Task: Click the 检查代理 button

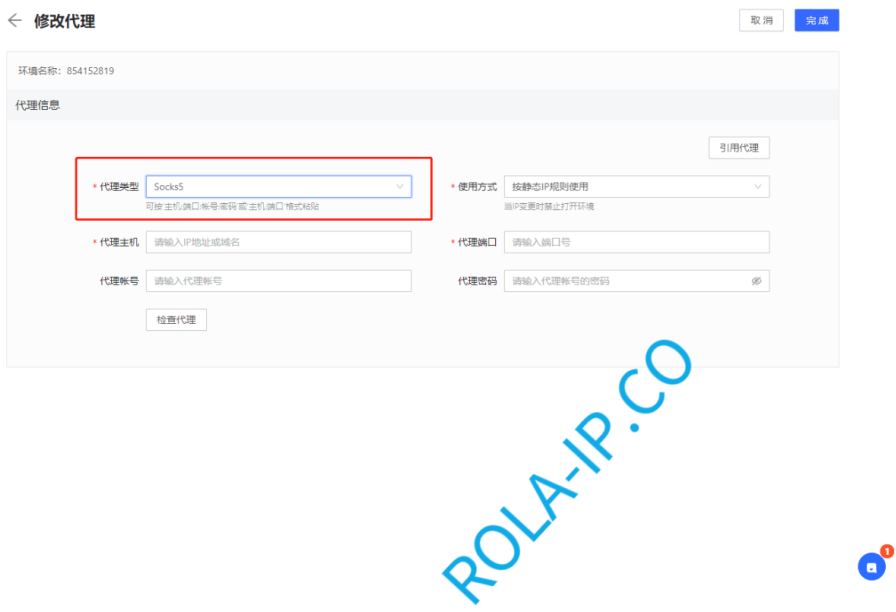Action: pyautogui.click(x=176, y=320)
